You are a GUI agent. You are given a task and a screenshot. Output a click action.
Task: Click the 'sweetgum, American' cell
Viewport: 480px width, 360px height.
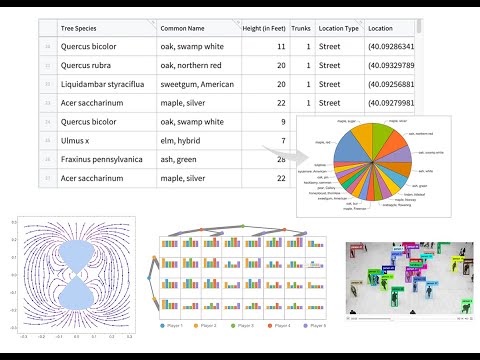[x=199, y=84]
